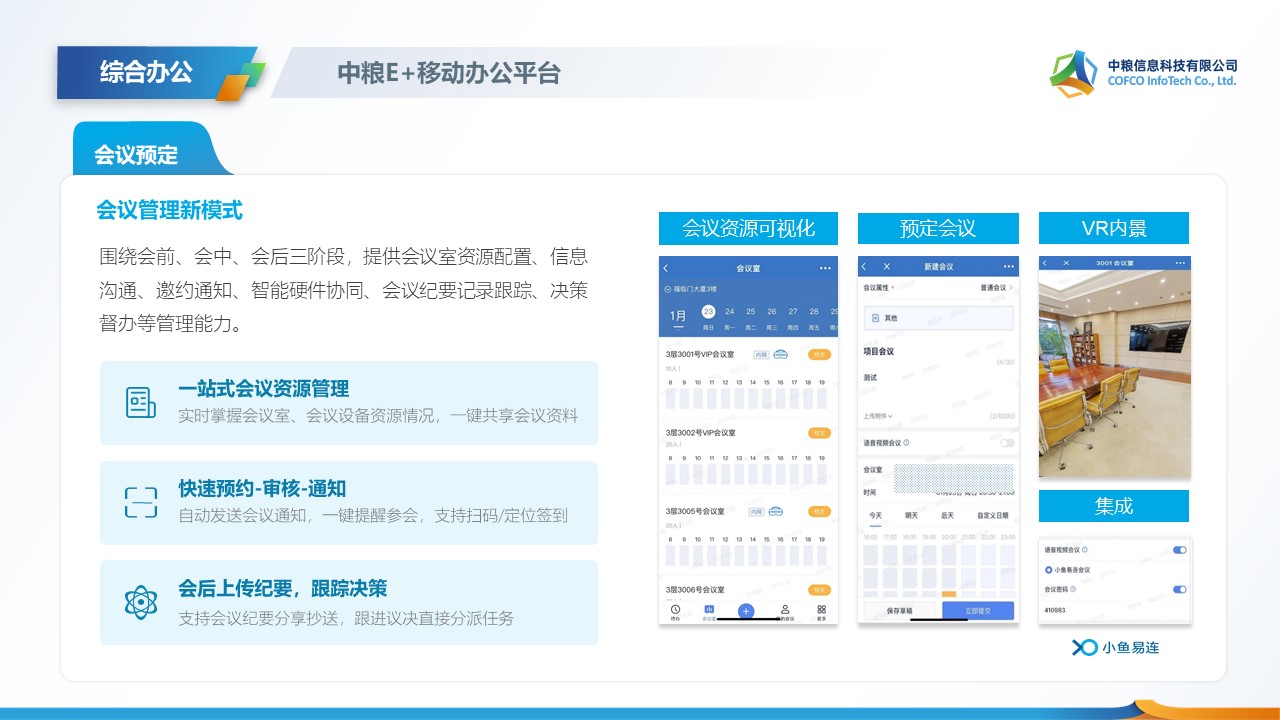Disable the 会议密码 toggle in 集成 panel
This screenshot has height=720, width=1280.
point(1179,590)
